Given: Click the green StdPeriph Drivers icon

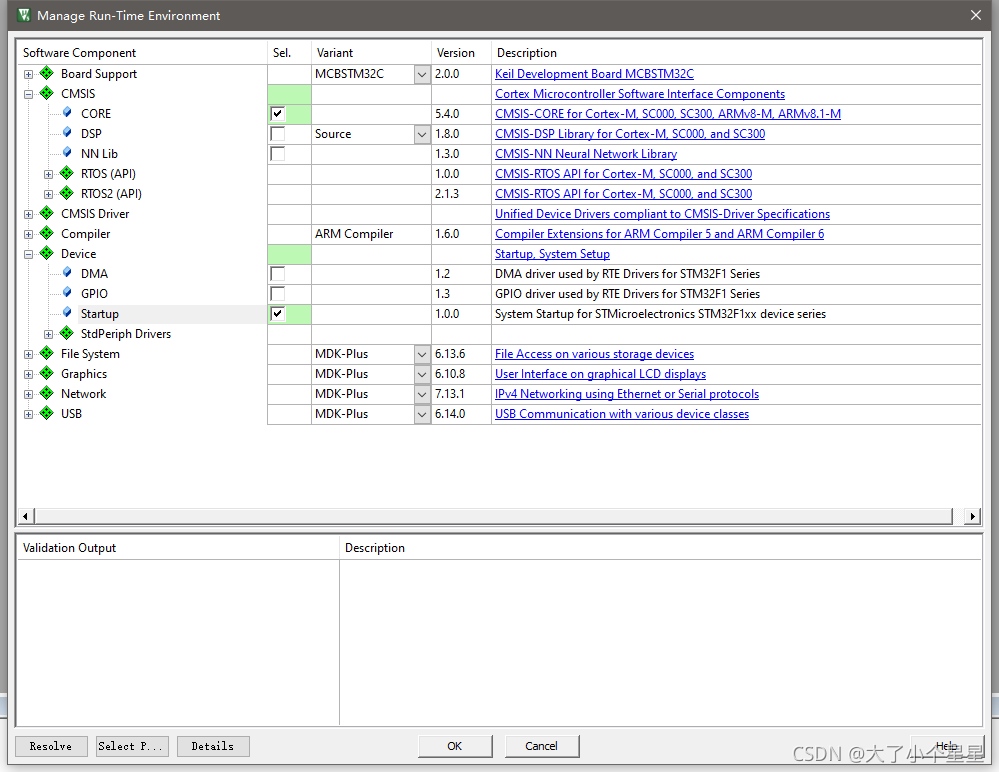Looking at the screenshot, I should 67,333.
